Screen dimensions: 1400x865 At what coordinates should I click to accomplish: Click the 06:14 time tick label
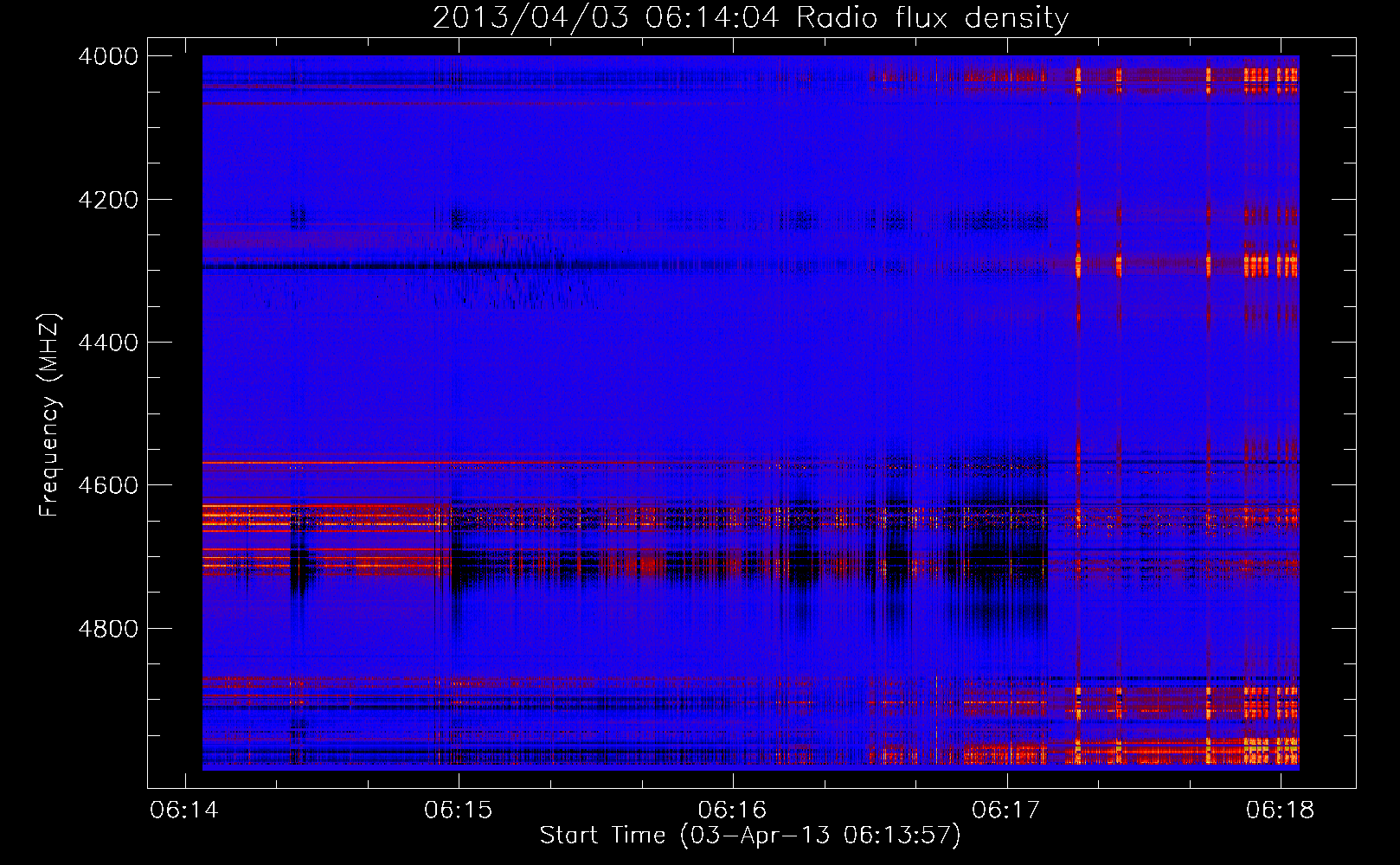pyautogui.click(x=184, y=810)
